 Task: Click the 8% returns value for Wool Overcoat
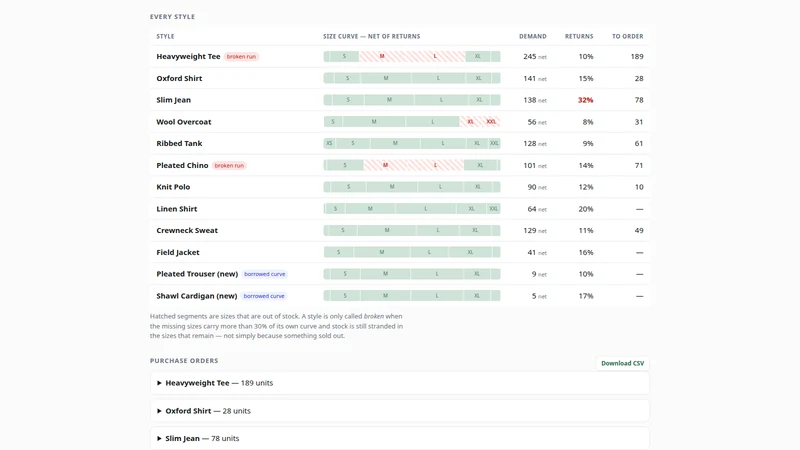(x=588, y=122)
